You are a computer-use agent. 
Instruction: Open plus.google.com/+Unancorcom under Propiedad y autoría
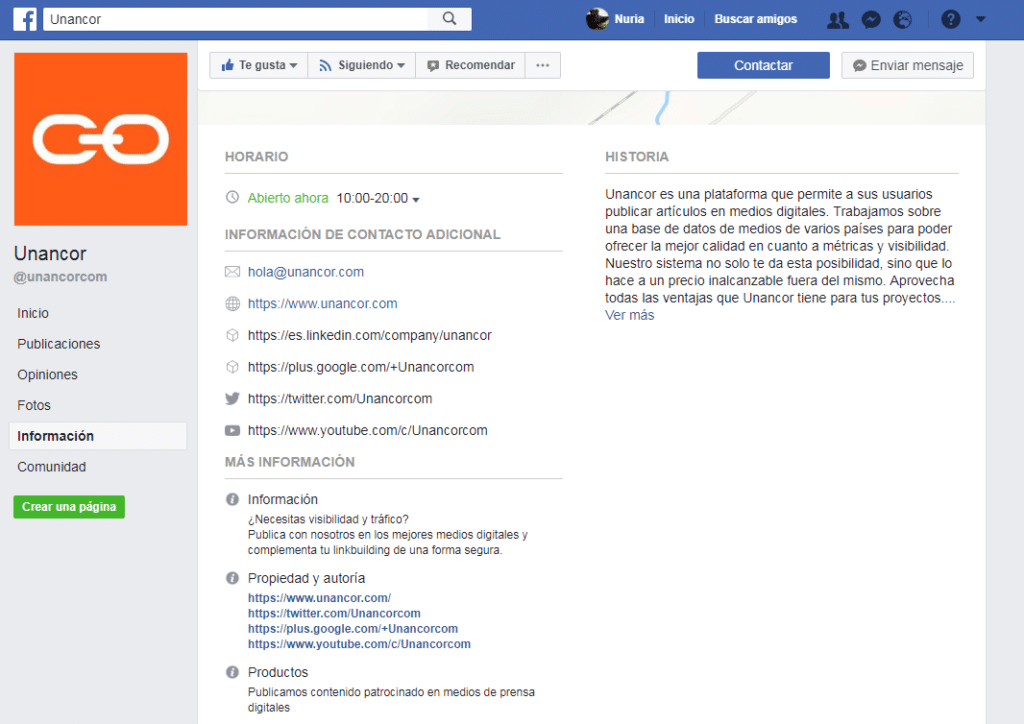[x=353, y=629]
